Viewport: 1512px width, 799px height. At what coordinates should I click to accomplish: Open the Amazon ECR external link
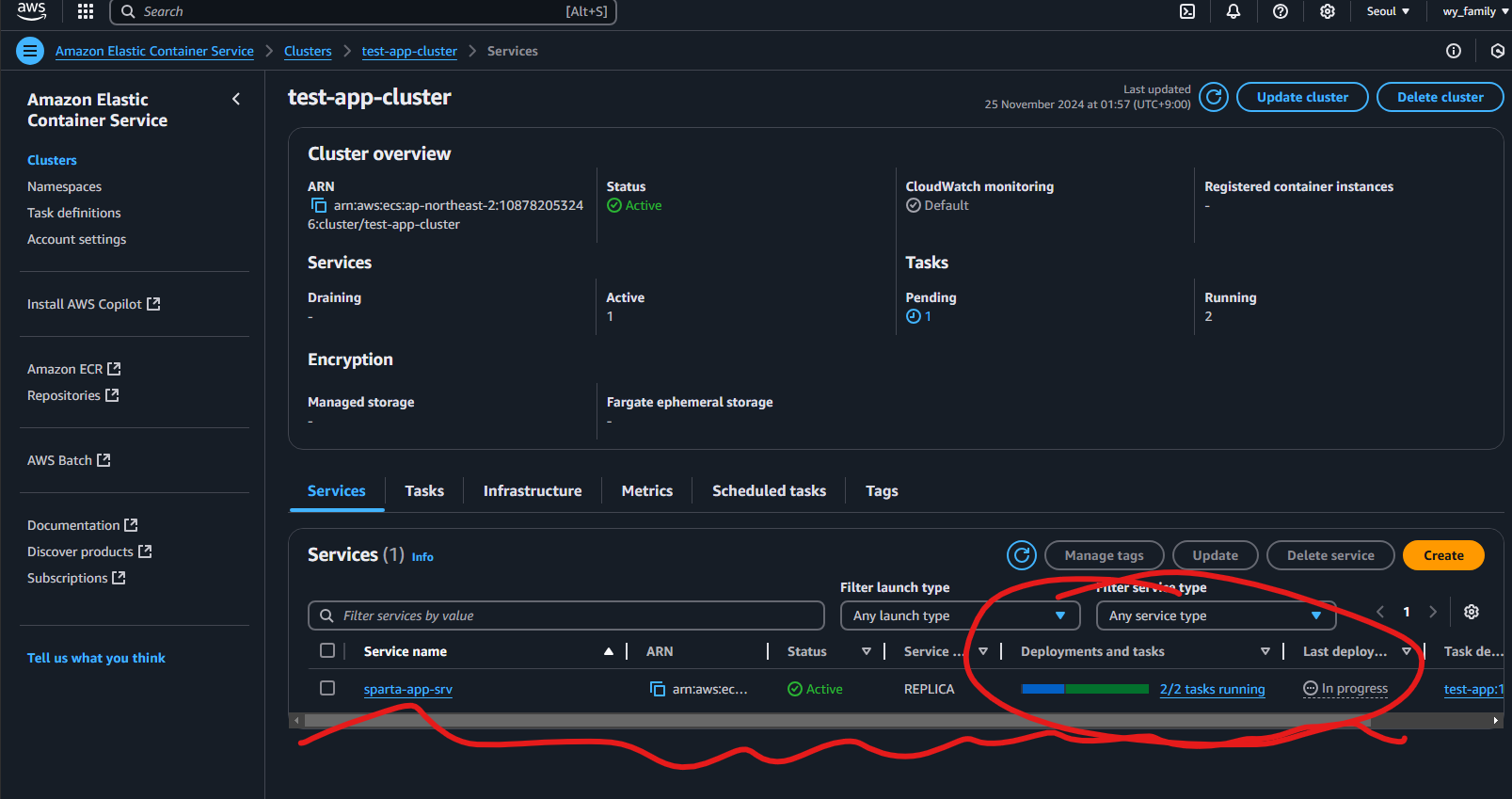pos(73,369)
